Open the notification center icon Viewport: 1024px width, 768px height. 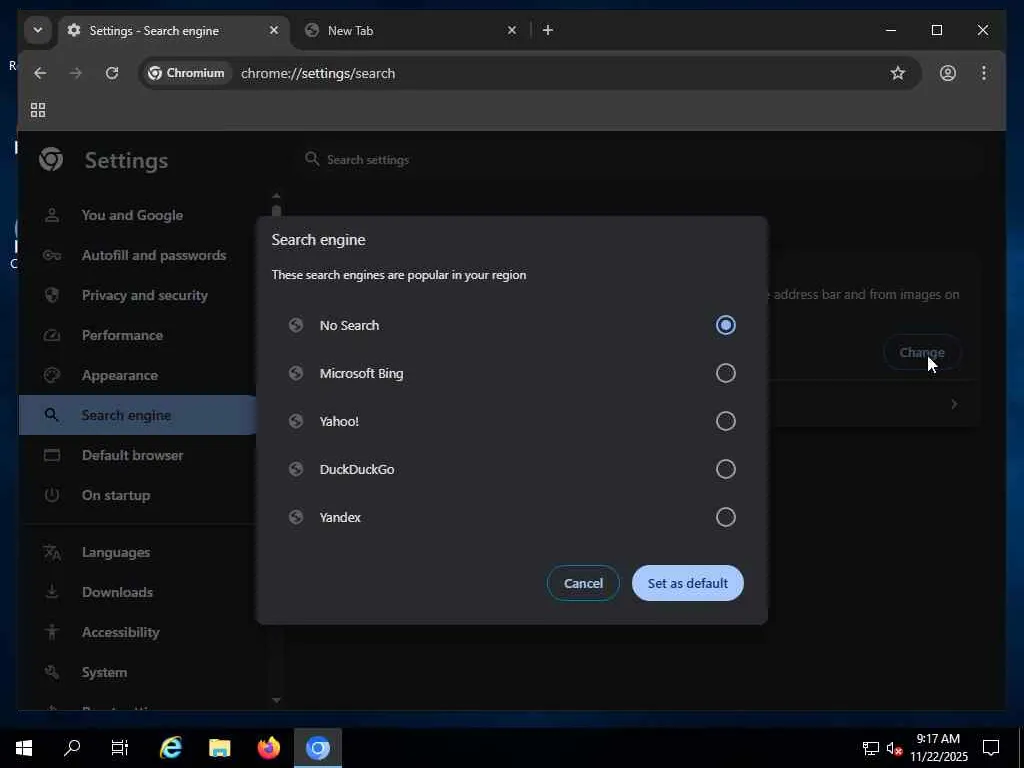point(991,748)
